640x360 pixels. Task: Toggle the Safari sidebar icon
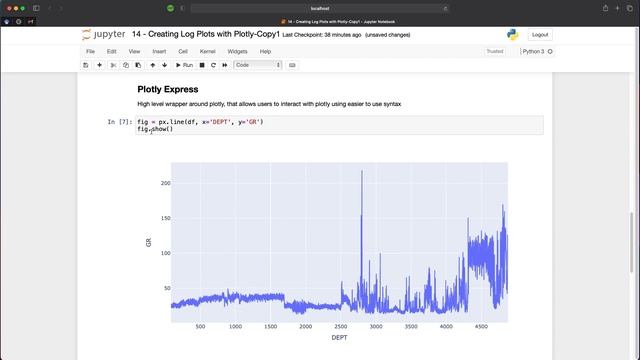tap(36, 8)
